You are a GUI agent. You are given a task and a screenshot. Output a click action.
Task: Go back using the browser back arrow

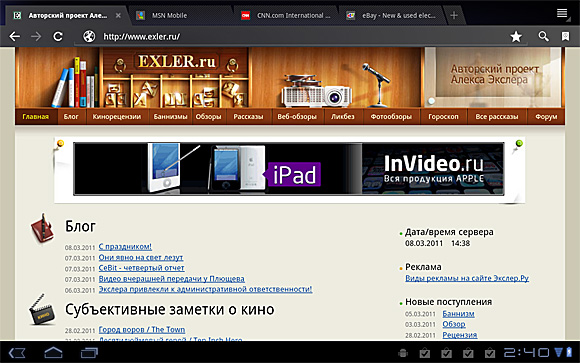14,36
